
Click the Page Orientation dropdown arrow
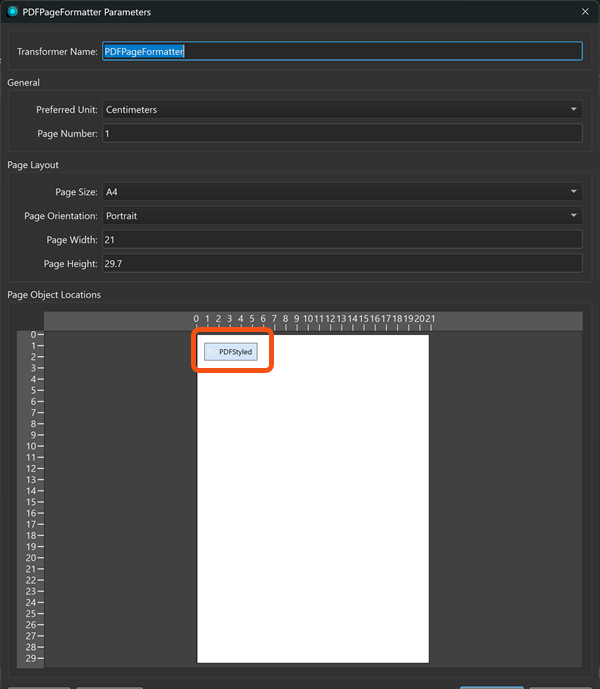[574, 216]
